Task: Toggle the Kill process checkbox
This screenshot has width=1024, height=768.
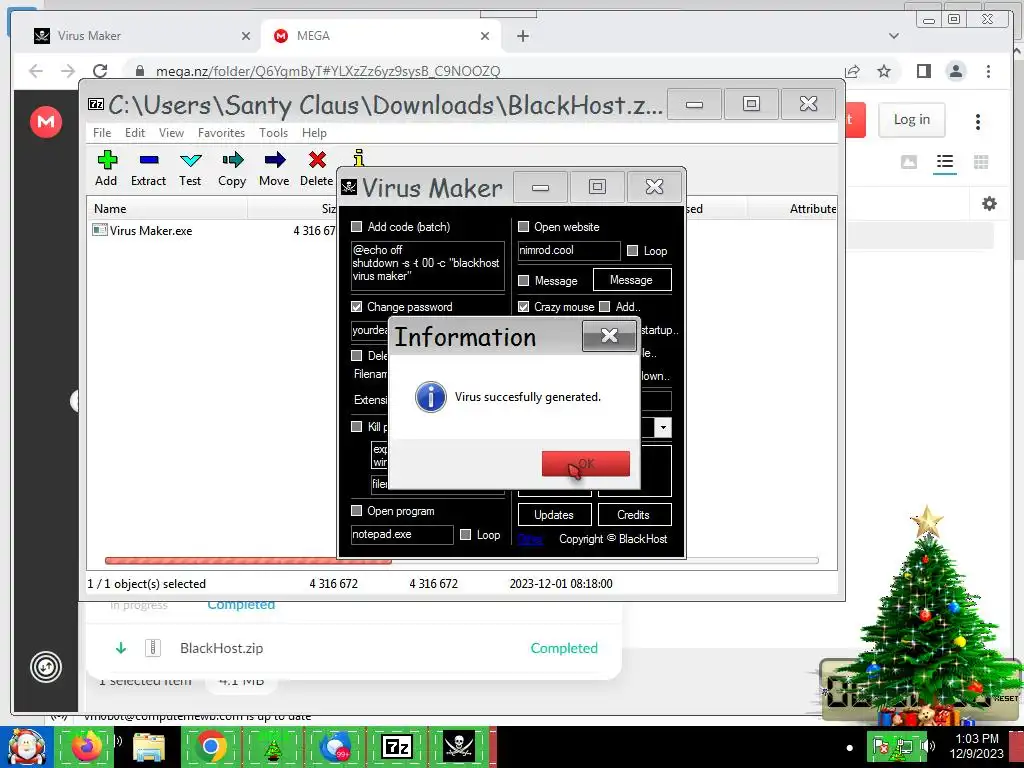Action: point(357,426)
